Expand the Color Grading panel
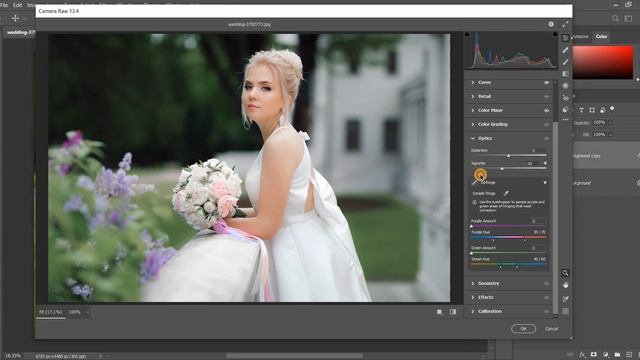640x360 pixels. coord(473,124)
